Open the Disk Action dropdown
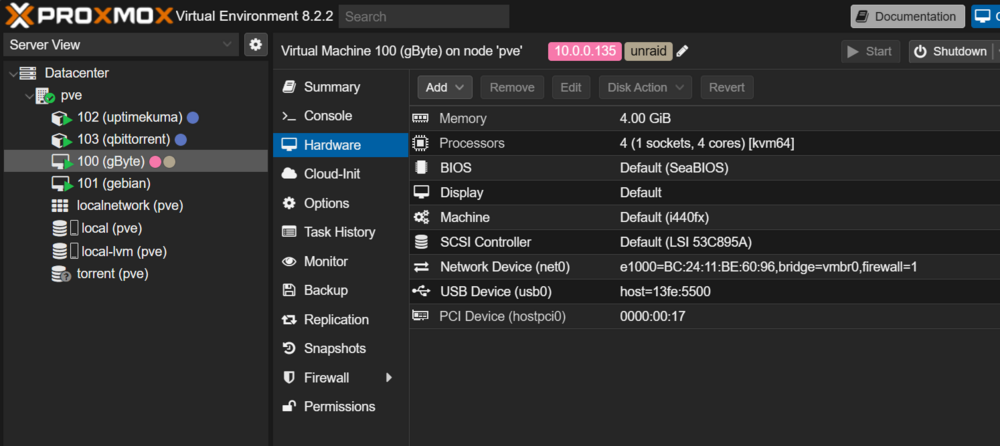1000x446 pixels. [x=645, y=87]
